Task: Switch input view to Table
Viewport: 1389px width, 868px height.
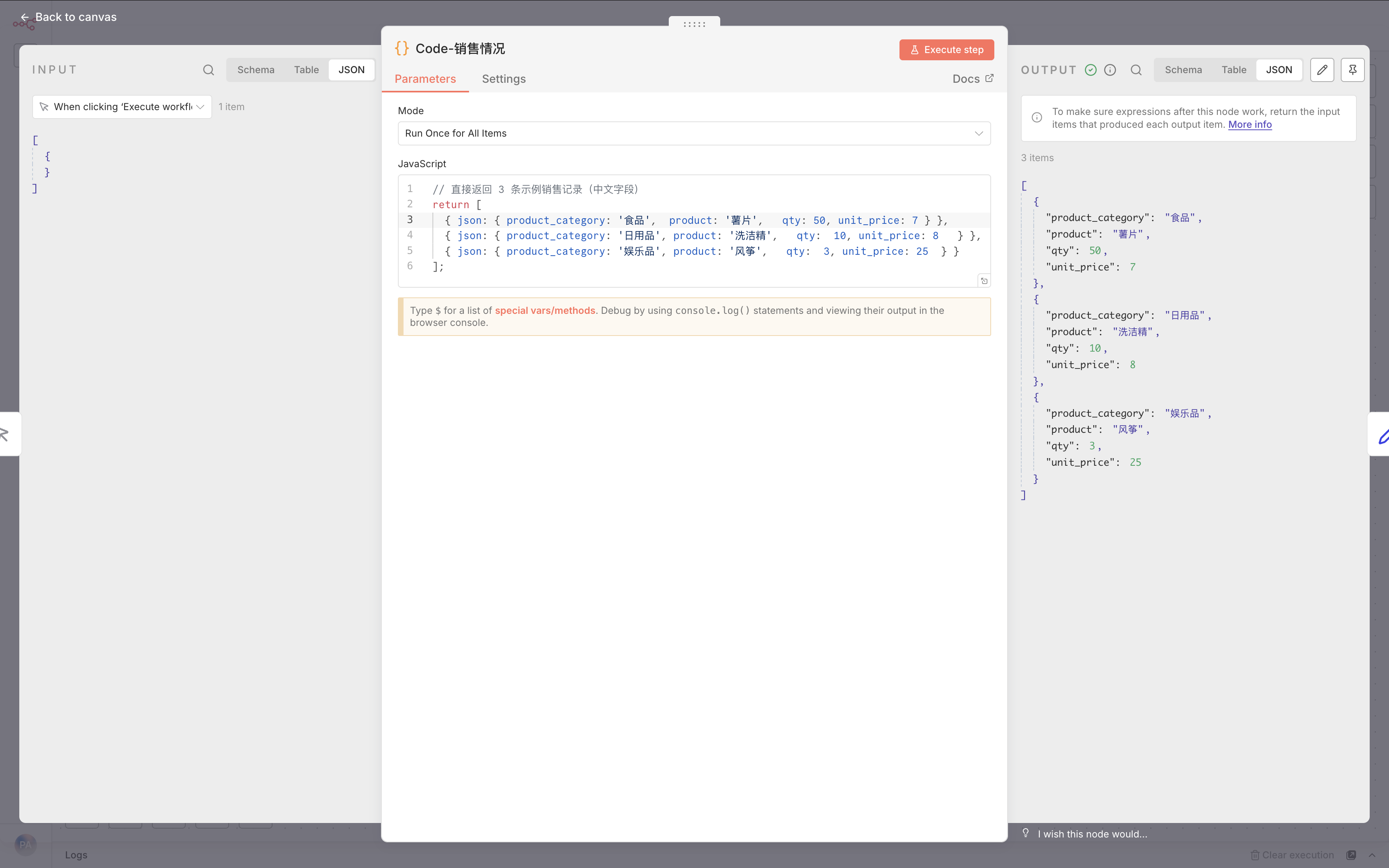Action: click(306, 70)
